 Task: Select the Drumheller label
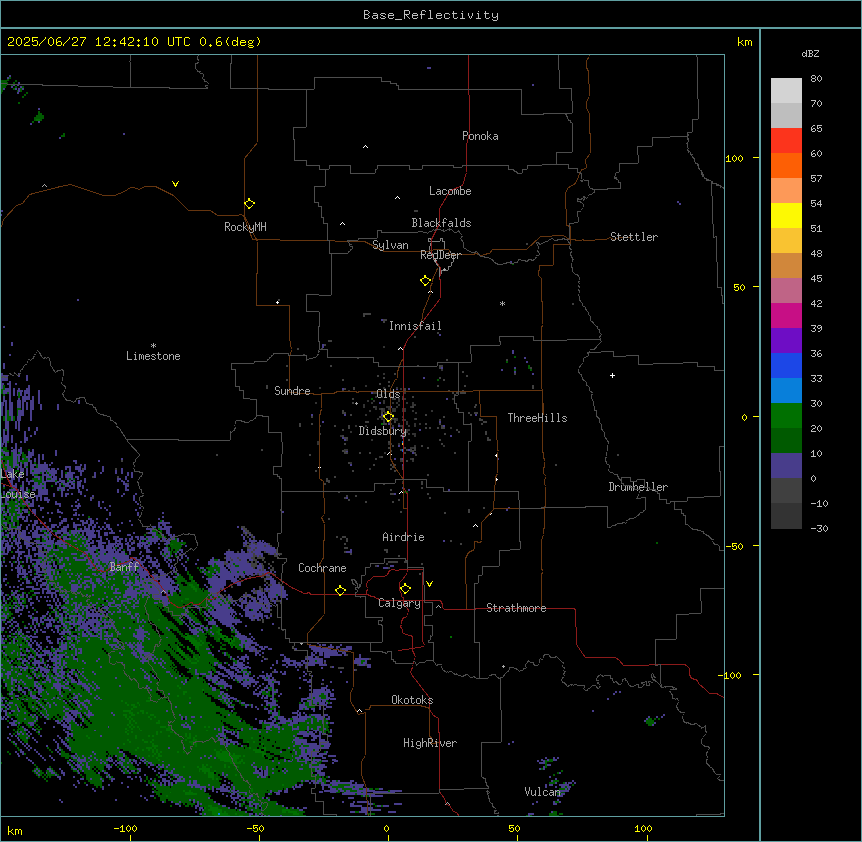coord(638,487)
